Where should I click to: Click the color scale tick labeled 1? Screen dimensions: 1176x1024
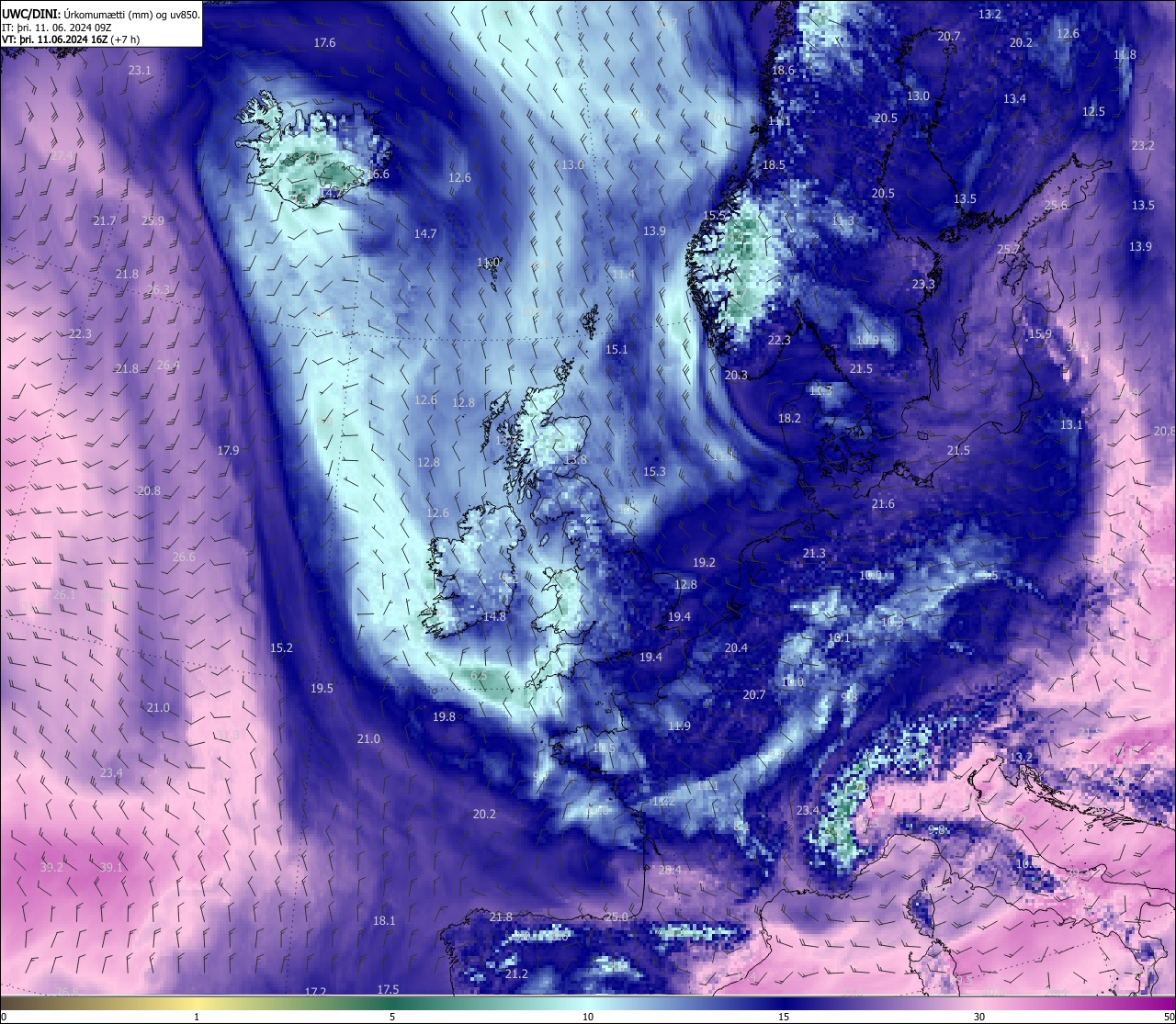pyautogui.click(x=197, y=1017)
